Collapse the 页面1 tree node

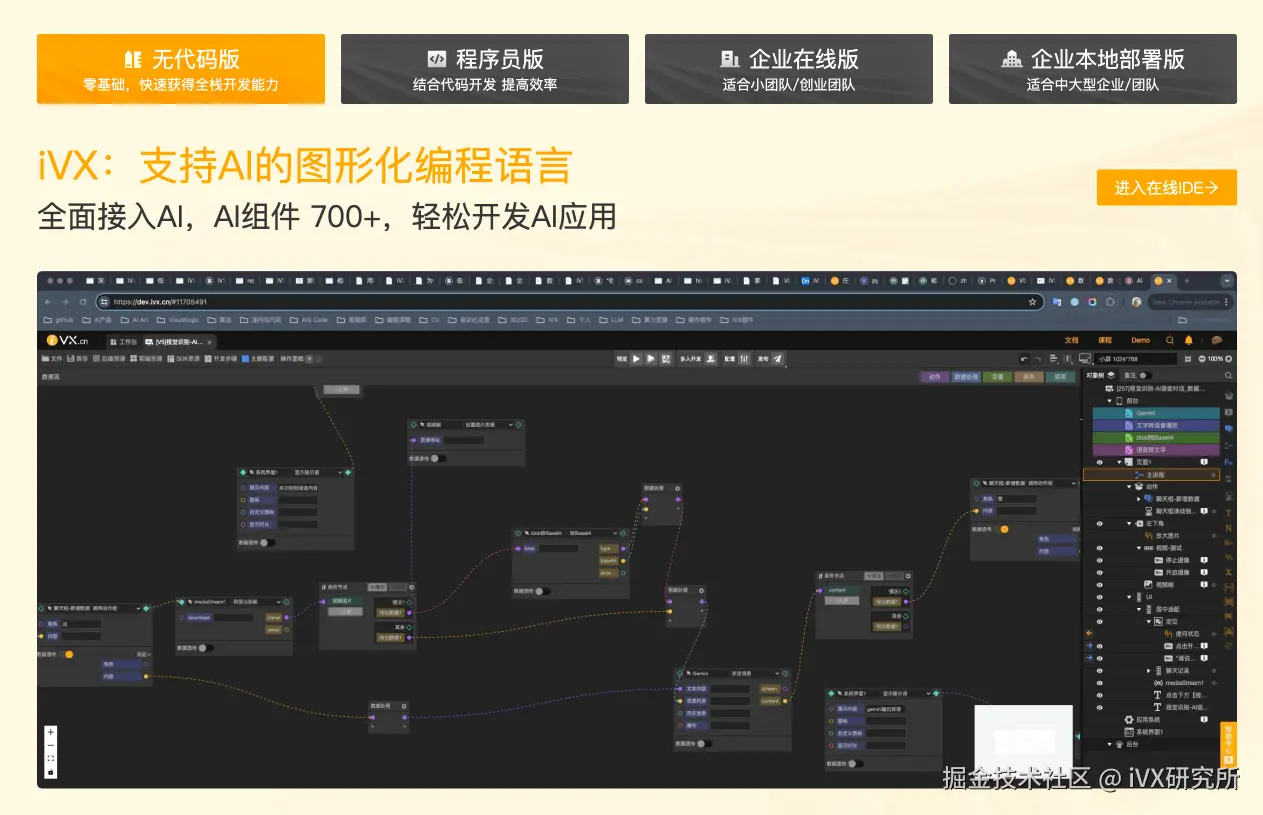click(1118, 462)
